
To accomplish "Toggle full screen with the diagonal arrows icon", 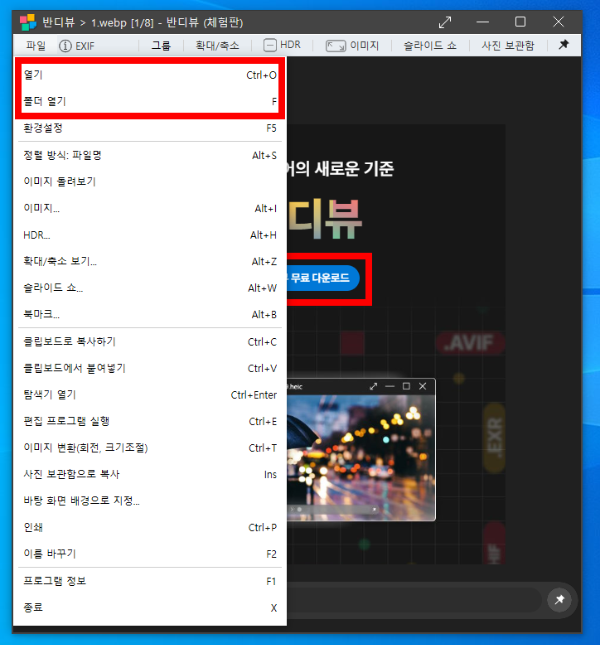I will coord(445,22).
